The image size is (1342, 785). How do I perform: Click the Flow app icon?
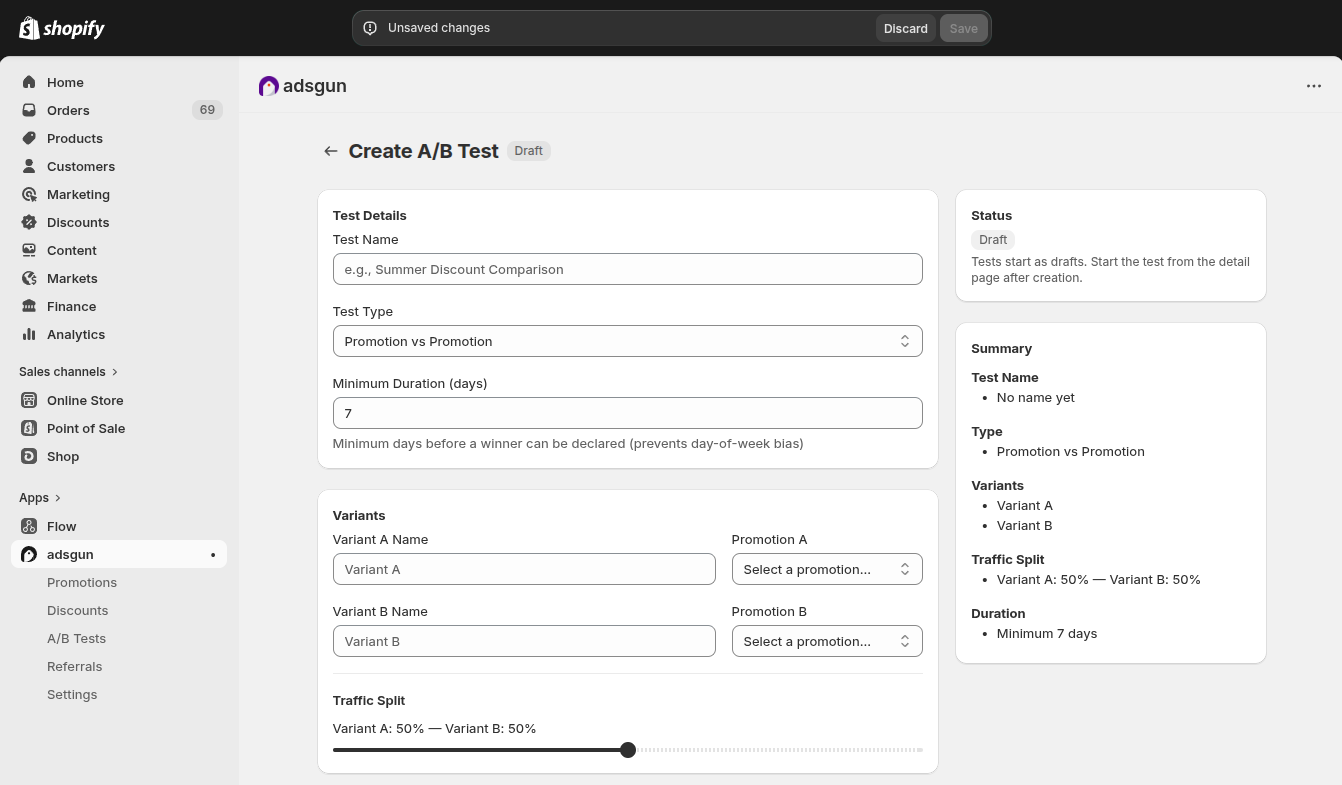[29, 526]
